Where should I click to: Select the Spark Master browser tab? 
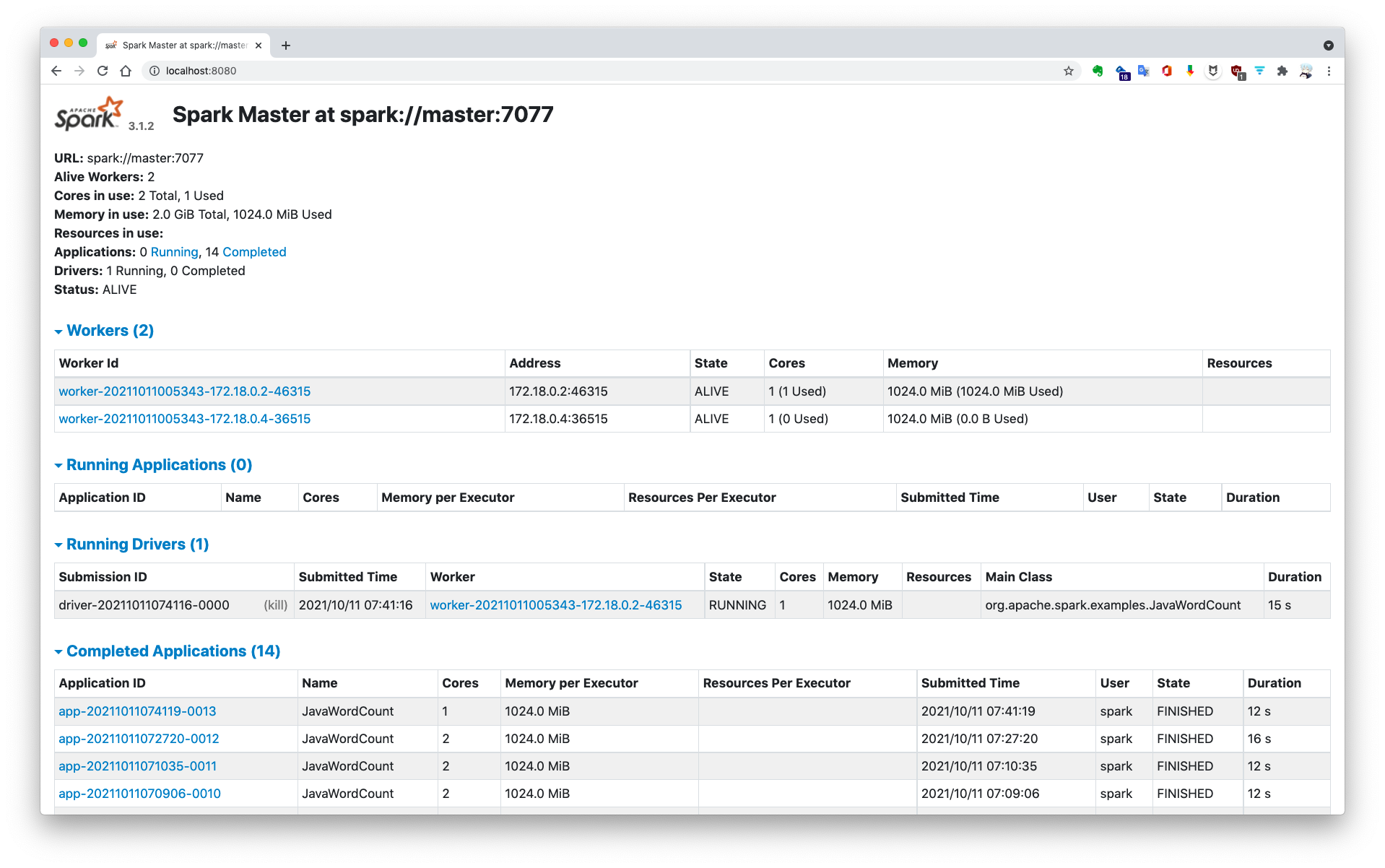[x=179, y=45]
